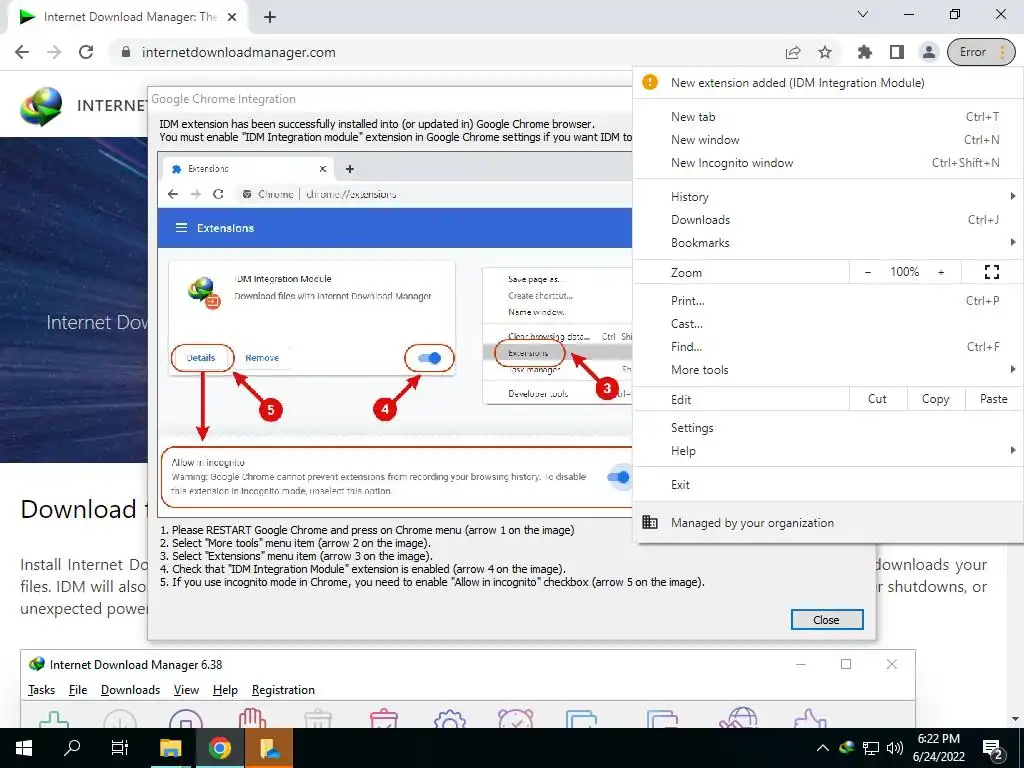Click the Tell a Friend thumbs-up icon
The image size is (1024, 768).
810,718
